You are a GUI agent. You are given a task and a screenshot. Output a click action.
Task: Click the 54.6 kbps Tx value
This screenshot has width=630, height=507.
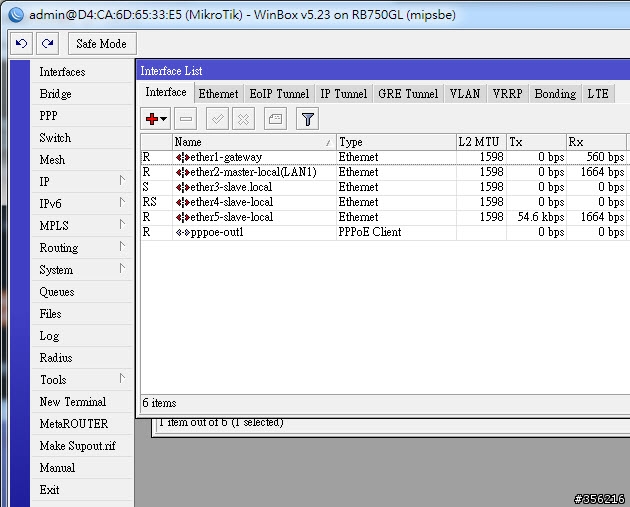point(541,217)
